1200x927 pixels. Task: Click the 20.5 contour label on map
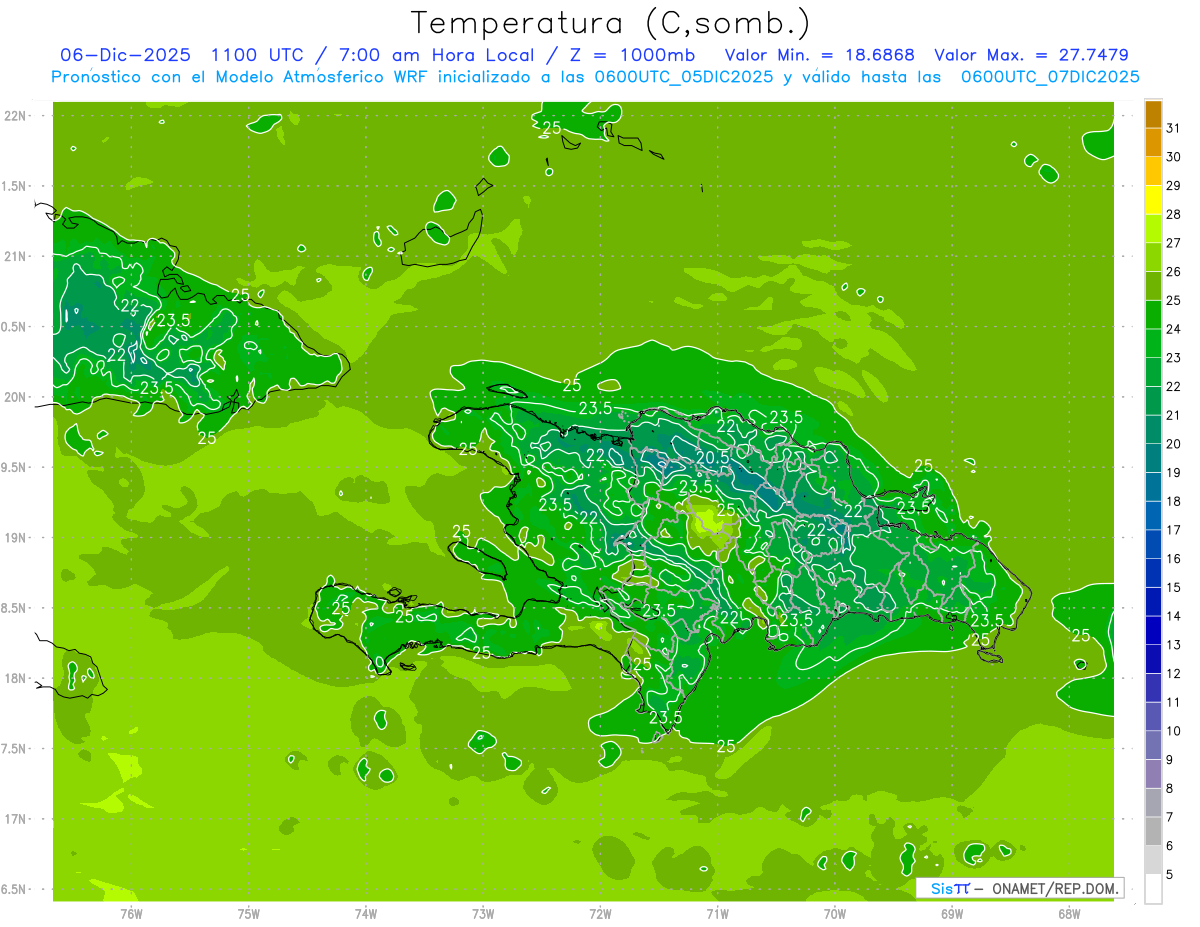point(711,457)
